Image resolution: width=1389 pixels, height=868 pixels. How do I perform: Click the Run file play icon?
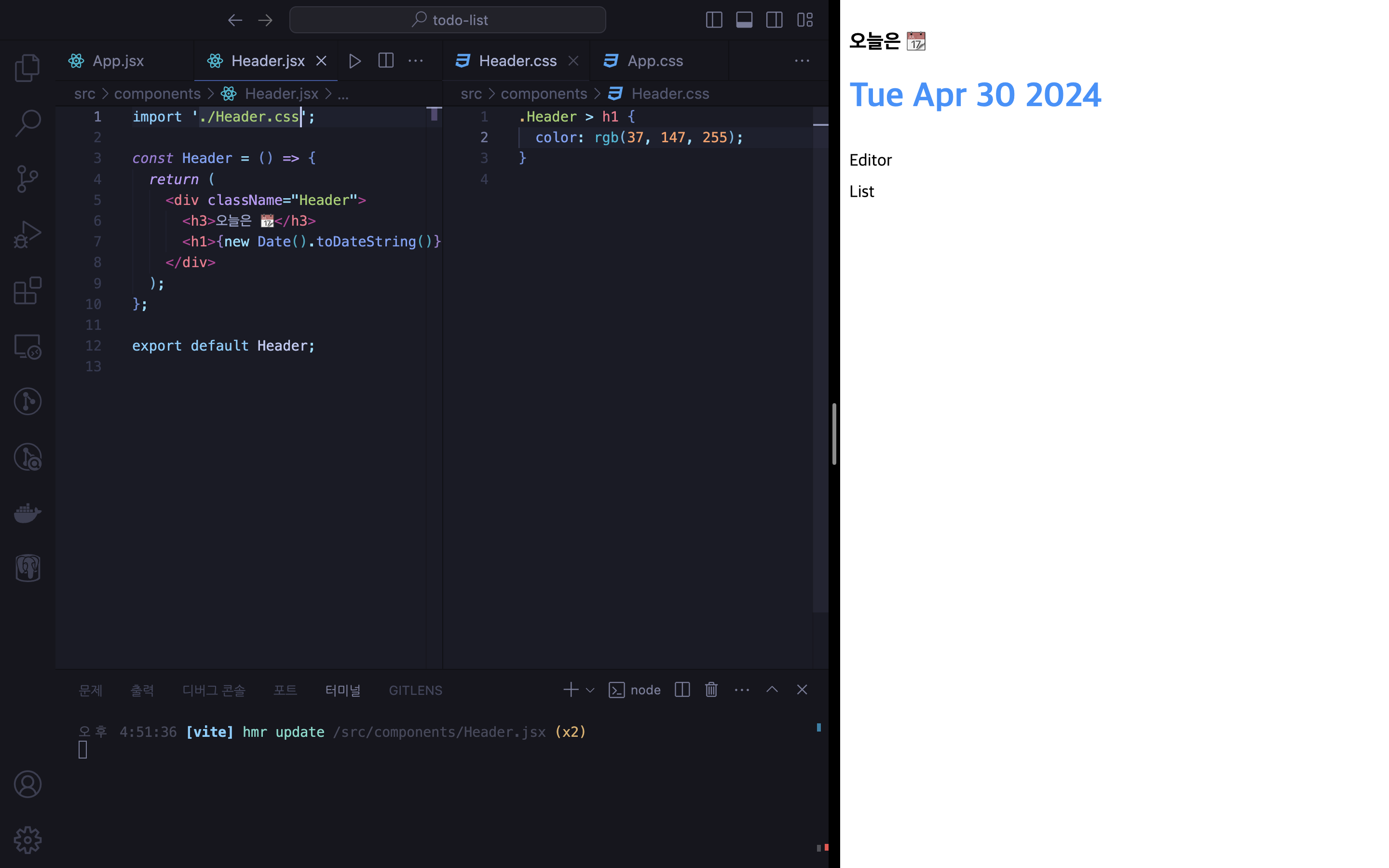[354, 61]
